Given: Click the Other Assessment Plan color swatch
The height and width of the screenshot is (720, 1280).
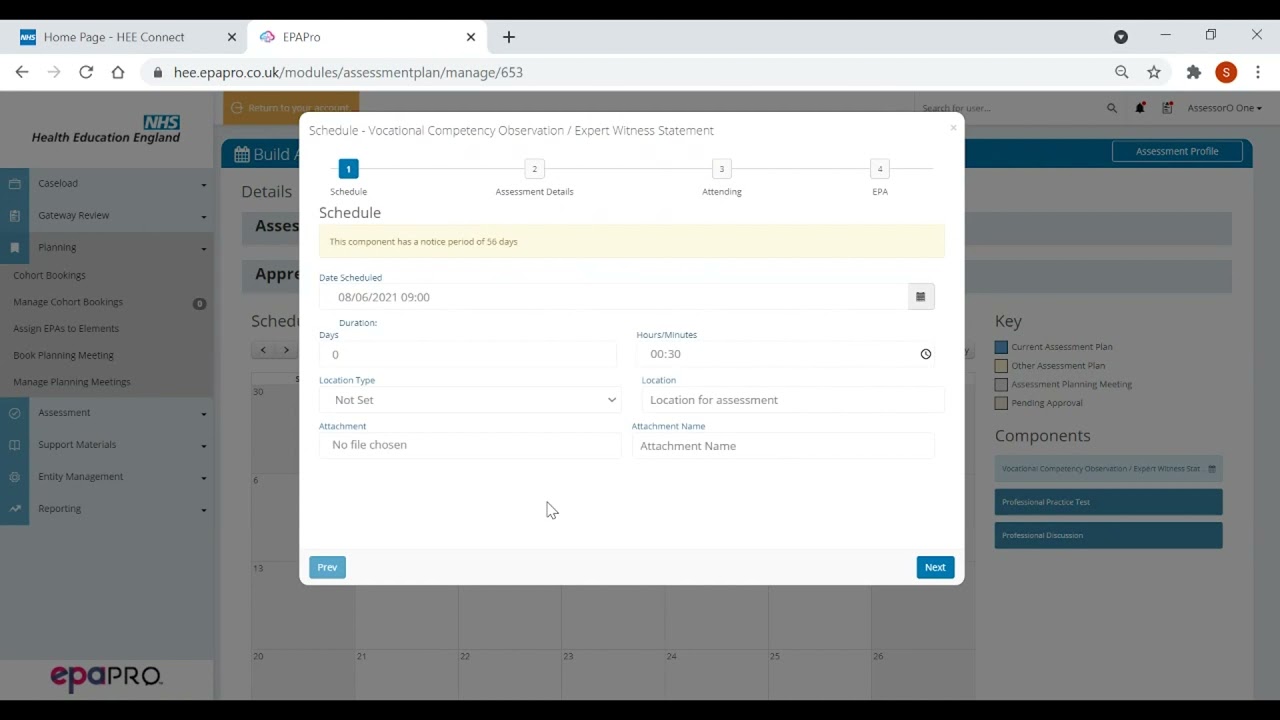Looking at the screenshot, I should (1001, 366).
